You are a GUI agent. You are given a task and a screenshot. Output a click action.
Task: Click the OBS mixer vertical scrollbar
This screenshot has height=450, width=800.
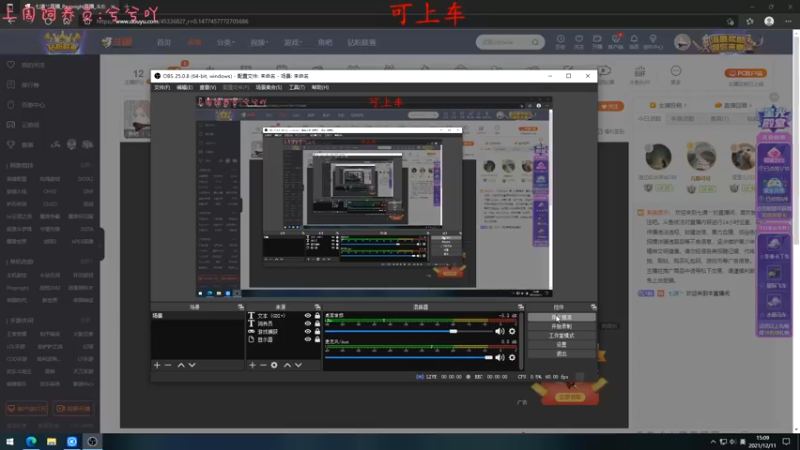(x=521, y=340)
